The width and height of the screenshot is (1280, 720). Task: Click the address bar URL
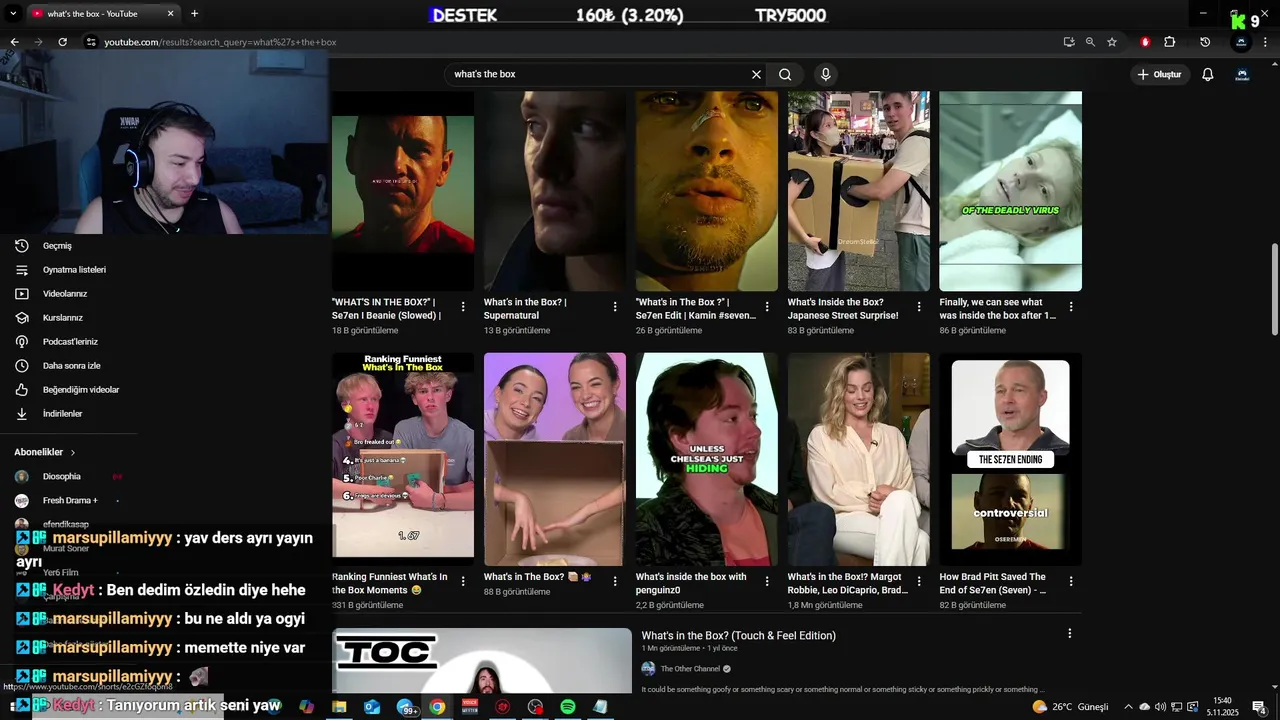coord(220,42)
